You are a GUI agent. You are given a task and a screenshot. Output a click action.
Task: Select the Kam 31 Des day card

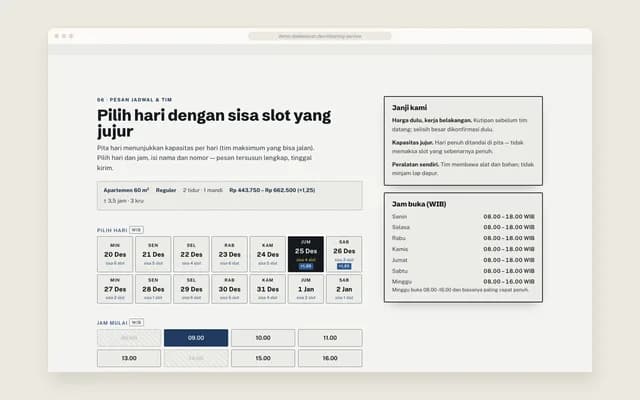(268, 289)
